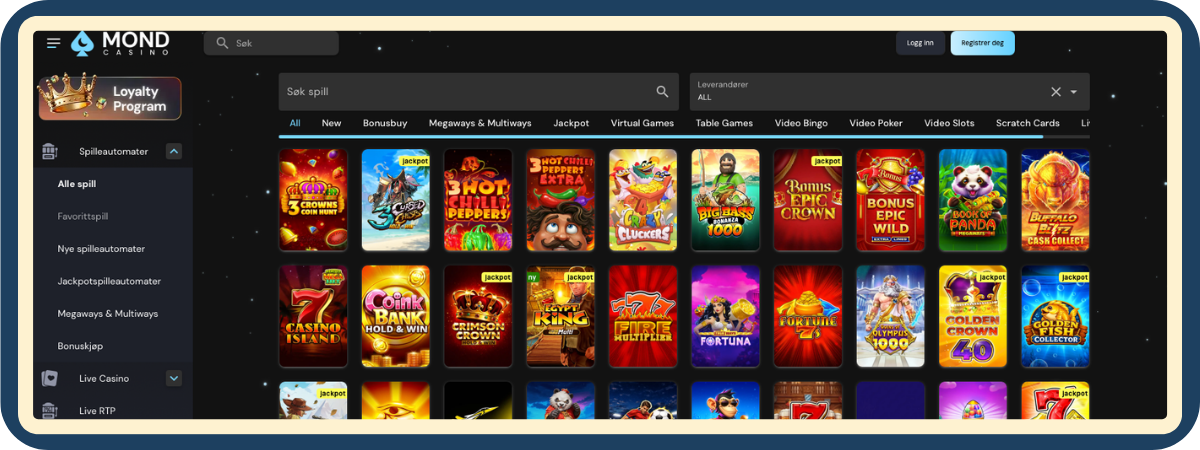Select the Scratch Cards tab
Screen dimensions: 1200x450
(x=1027, y=123)
